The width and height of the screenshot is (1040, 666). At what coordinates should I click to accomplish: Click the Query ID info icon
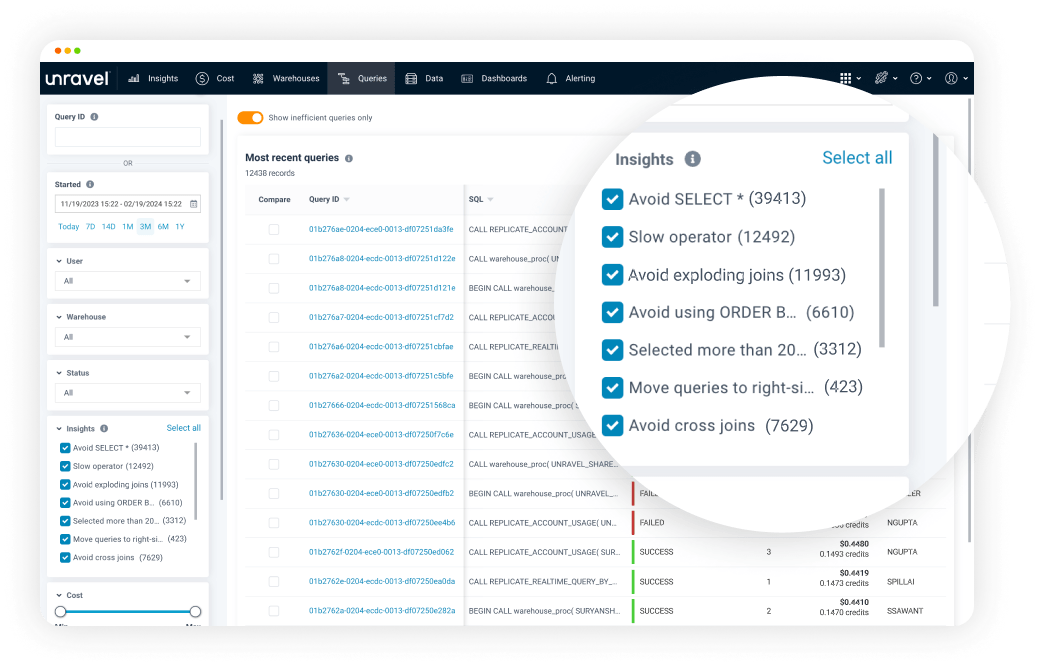(x=94, y=117)
